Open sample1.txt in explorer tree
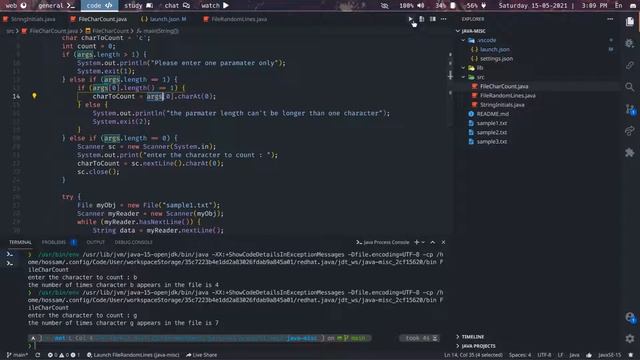 click(492, 123)
